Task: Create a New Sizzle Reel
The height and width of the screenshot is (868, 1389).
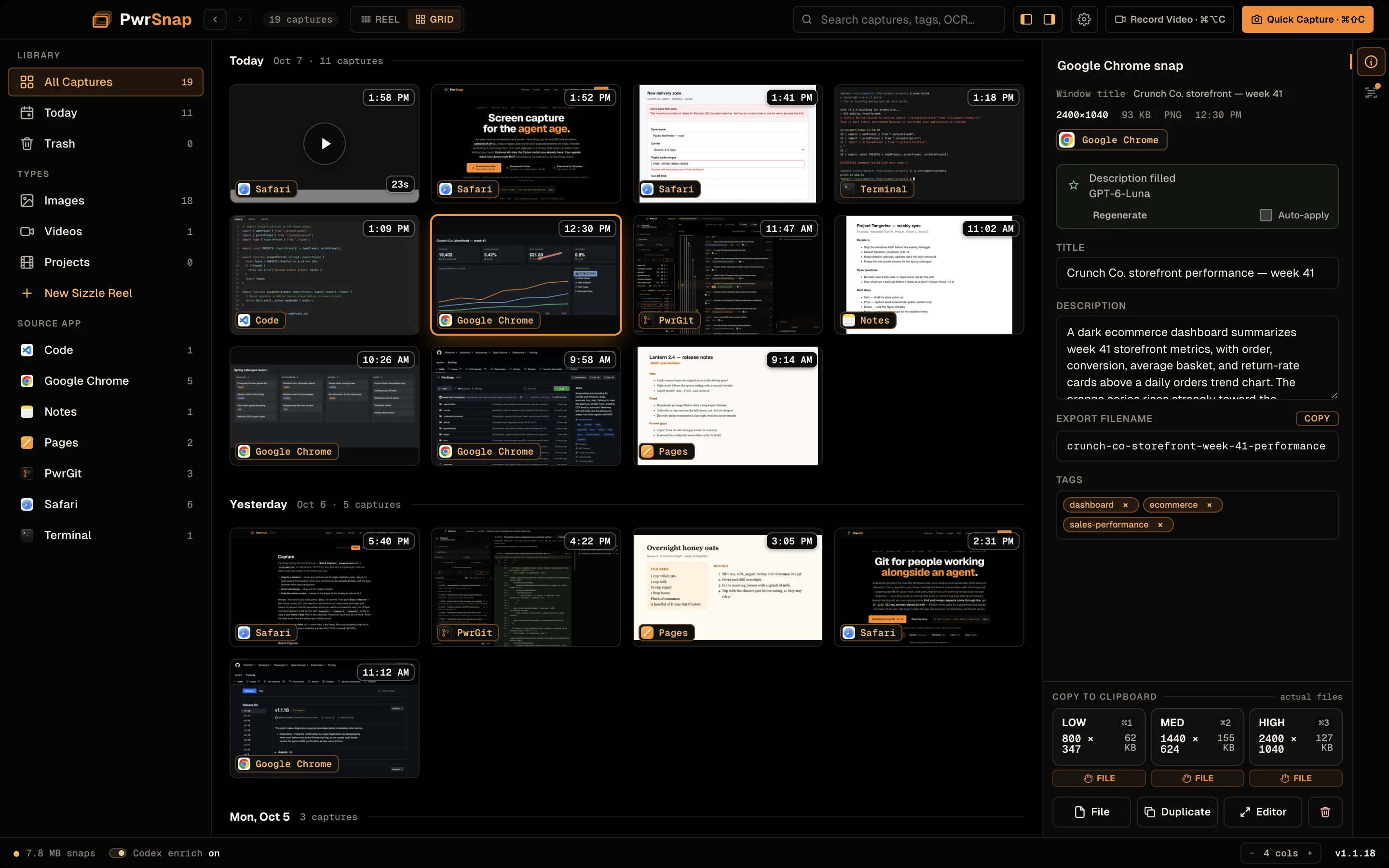Action: tap(106, 293)
